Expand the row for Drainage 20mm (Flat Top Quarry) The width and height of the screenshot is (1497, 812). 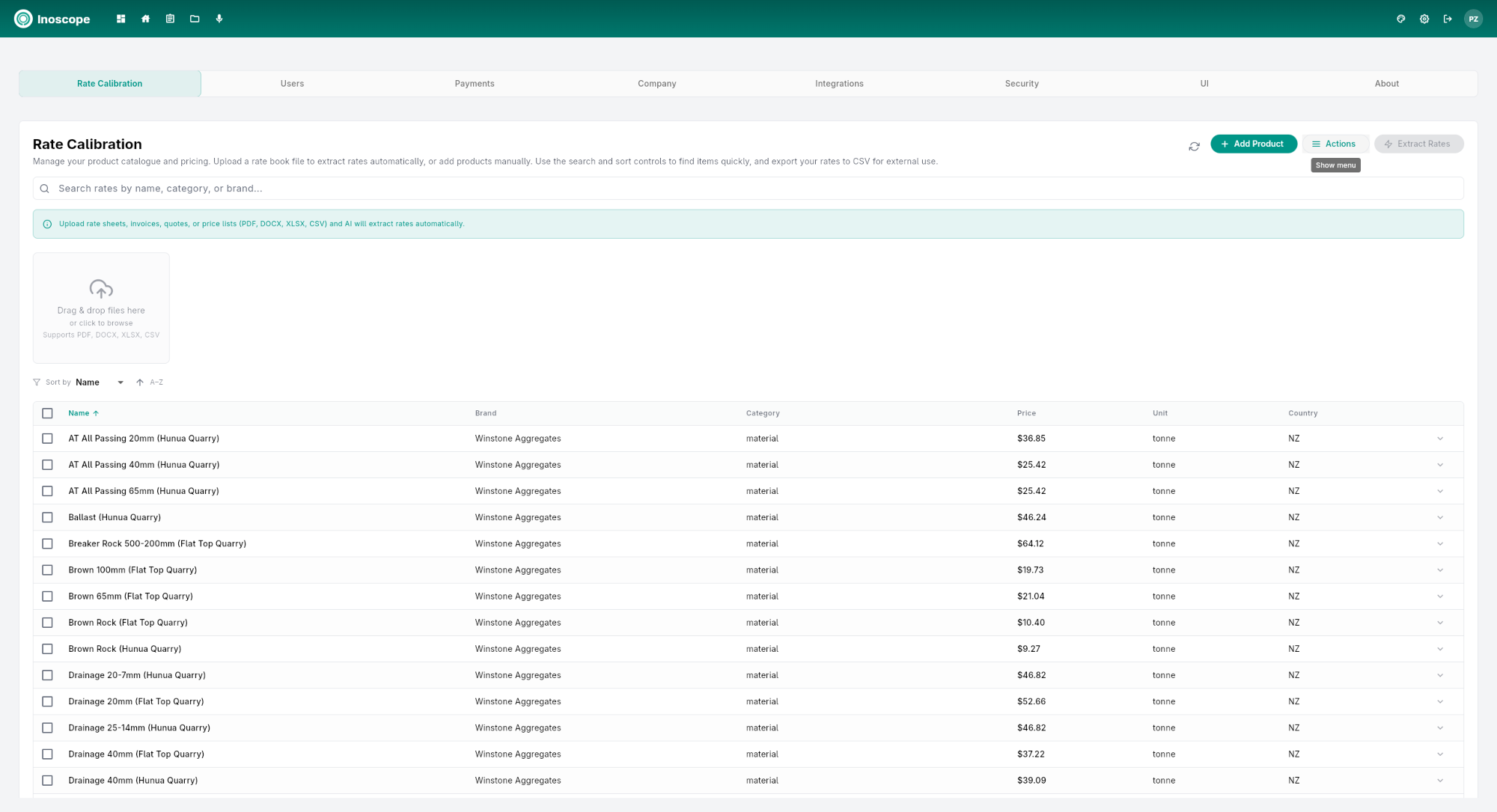point(1441,701)
